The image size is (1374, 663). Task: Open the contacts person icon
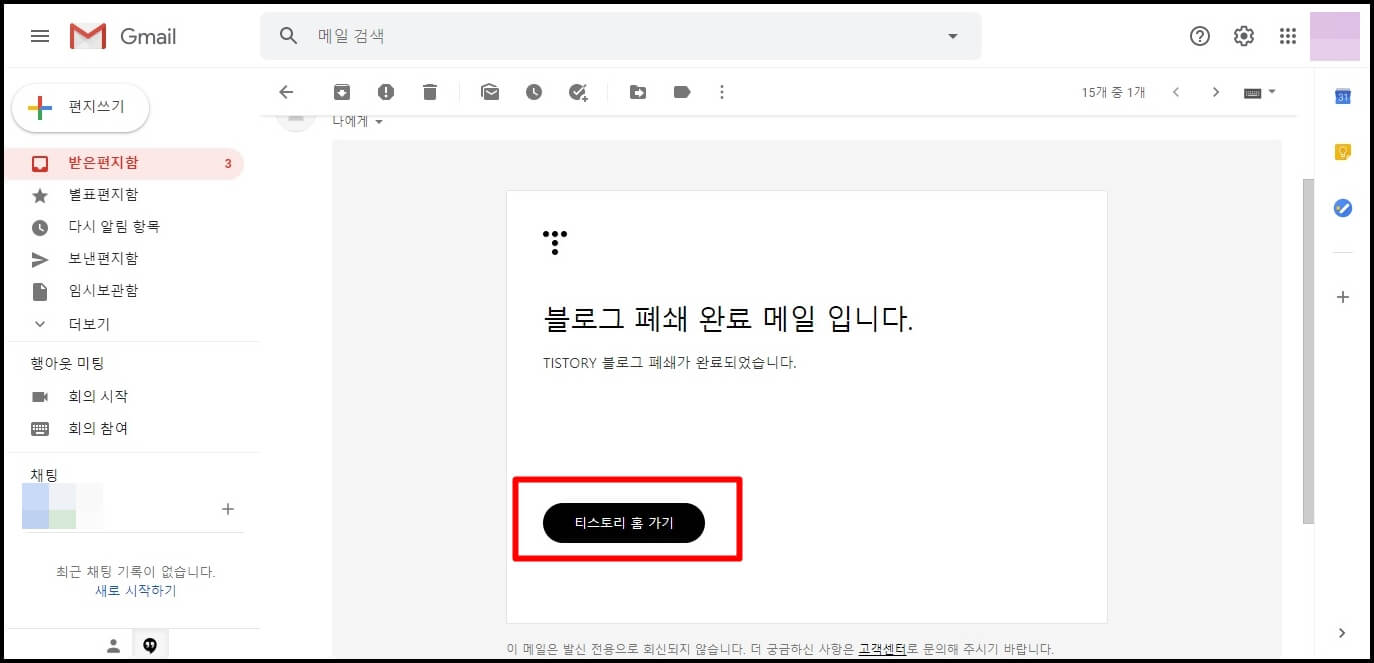point(113,646)
